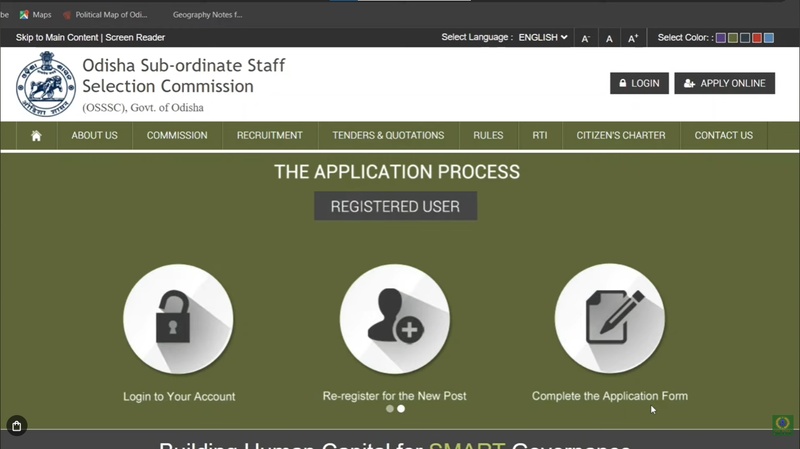
Task: Click the LOGIN button
Action: tap(639, 83)
